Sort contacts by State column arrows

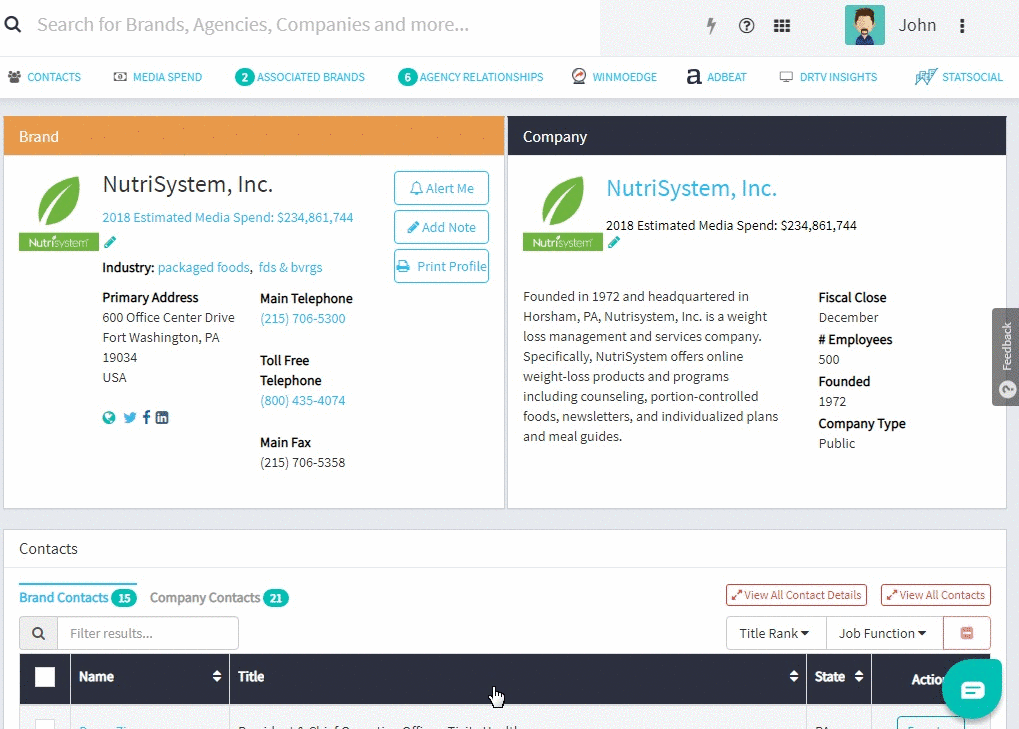(858, 676)
